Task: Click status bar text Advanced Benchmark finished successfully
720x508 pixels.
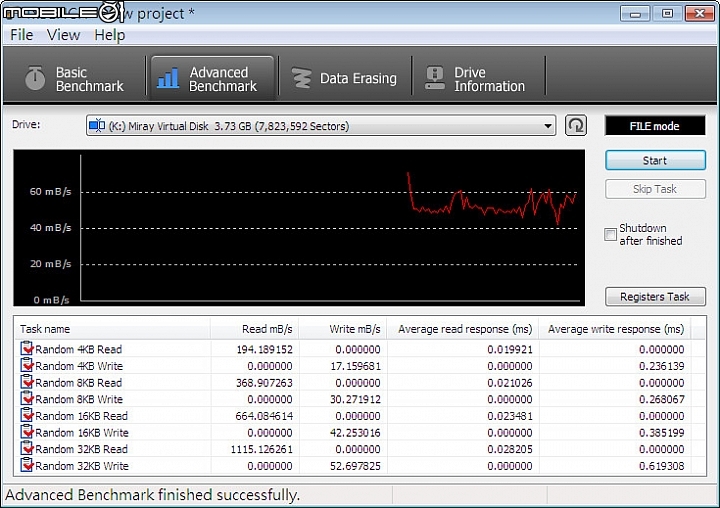Action: pyautogui.click(x=152, y=495)
